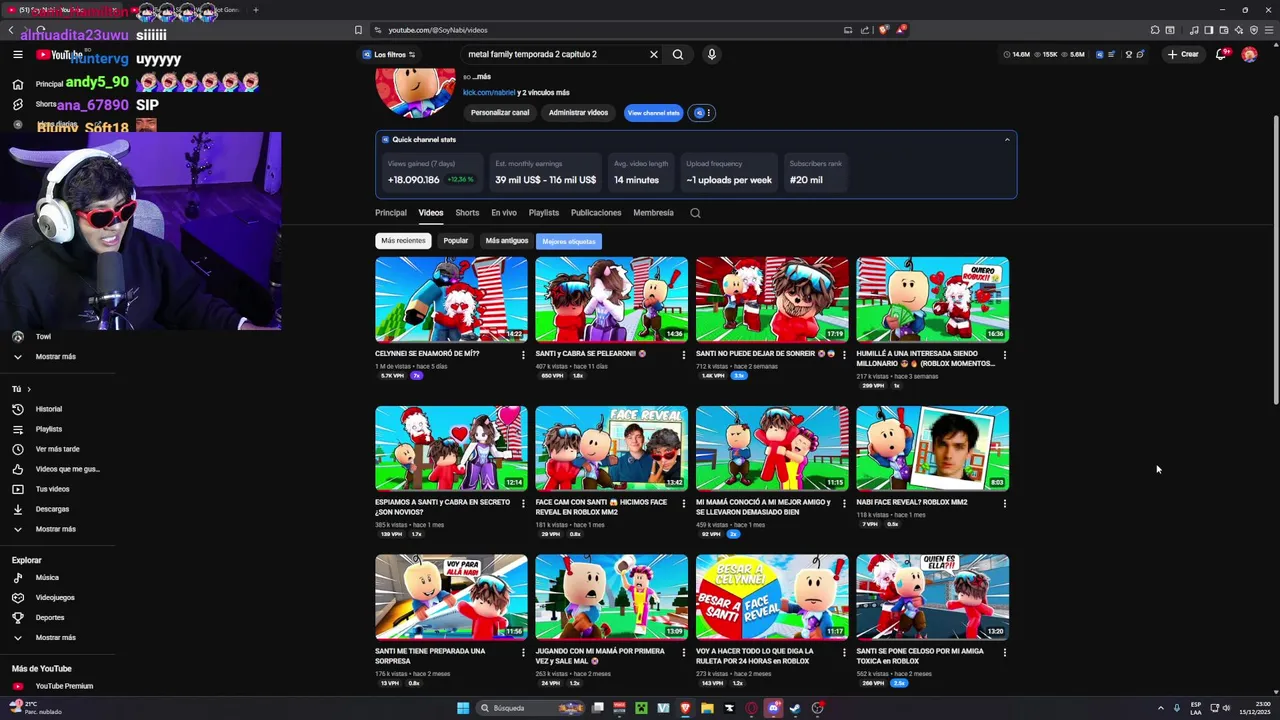
Task: Start voice search with microphone icon
Action: pos(712,55)
